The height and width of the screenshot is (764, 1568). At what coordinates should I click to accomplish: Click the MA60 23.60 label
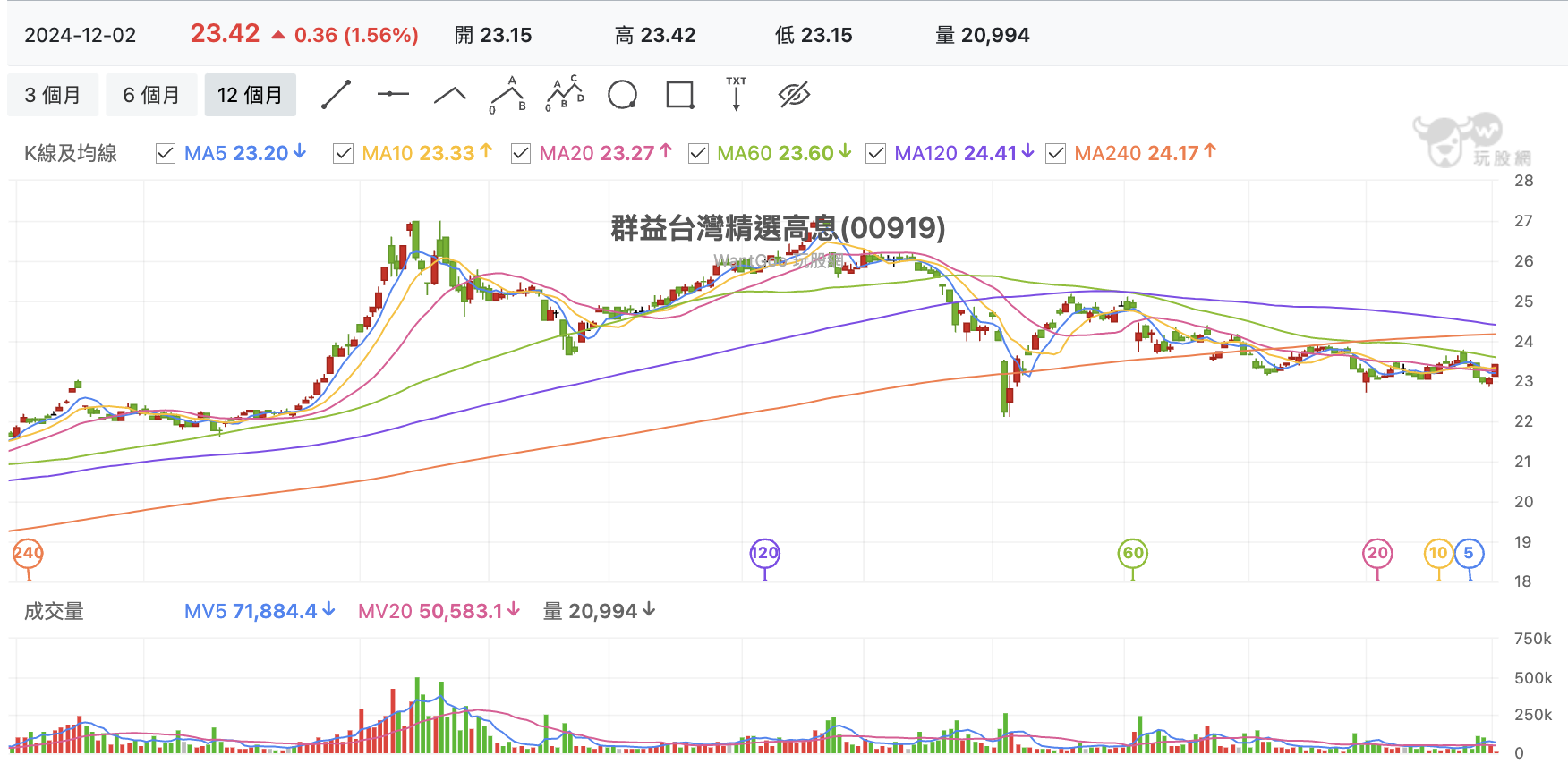pyautogui.click(x=784, y=153)
